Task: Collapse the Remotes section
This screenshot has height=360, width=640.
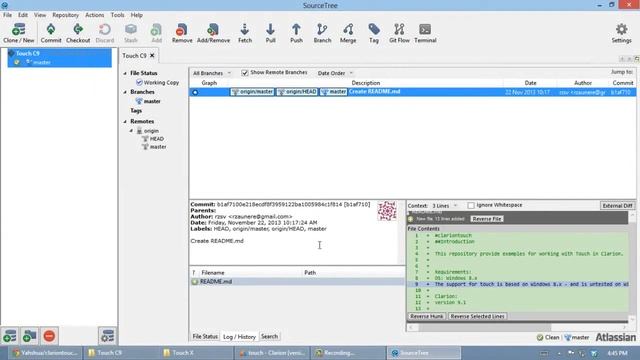Action: (125, 121)
